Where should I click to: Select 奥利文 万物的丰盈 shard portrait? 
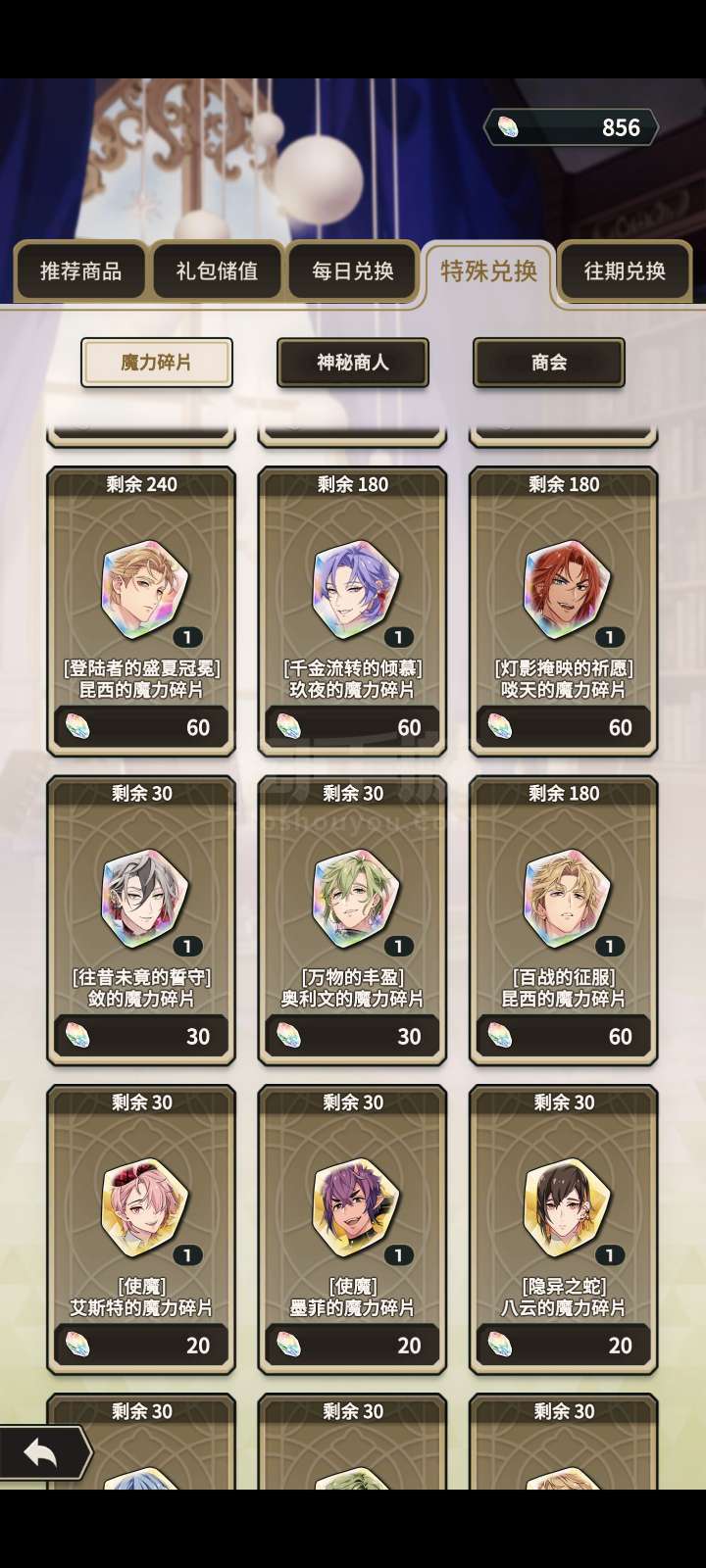(x=355, y=898)
